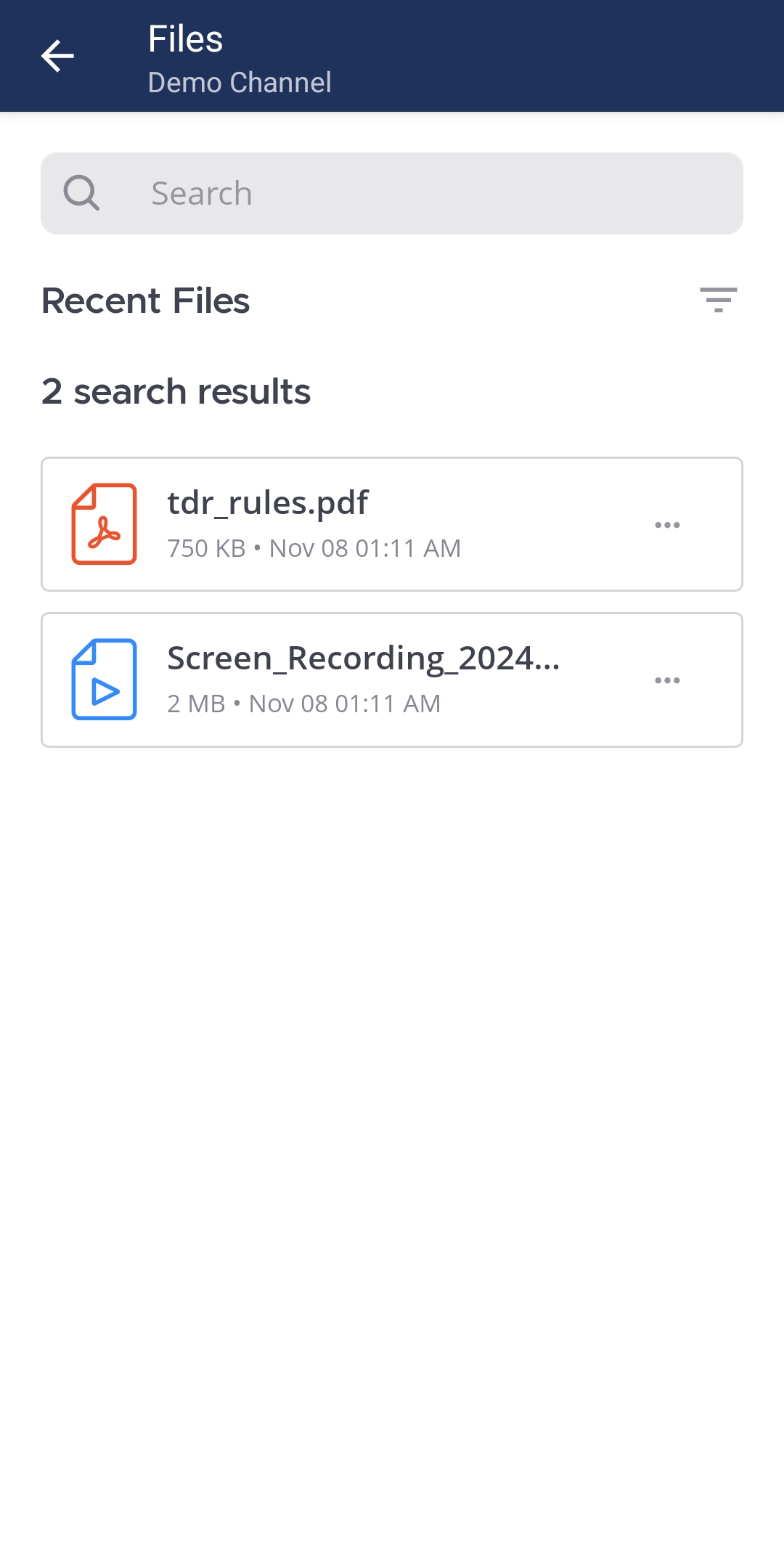
Task: Click inside the Search input field
Action: 392,192
